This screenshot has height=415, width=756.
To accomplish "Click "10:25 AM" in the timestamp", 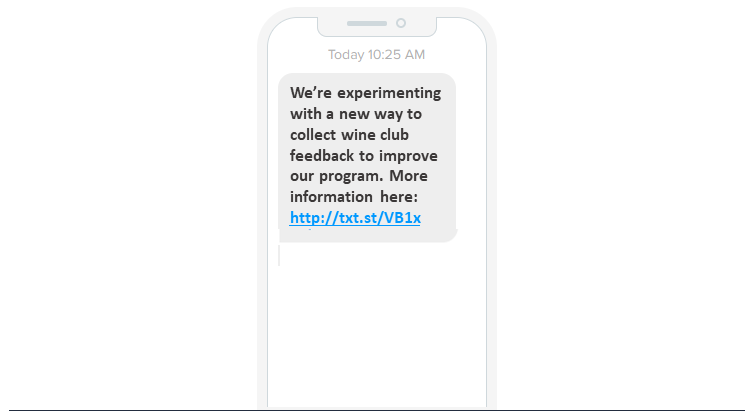I will tap(397, 54).
